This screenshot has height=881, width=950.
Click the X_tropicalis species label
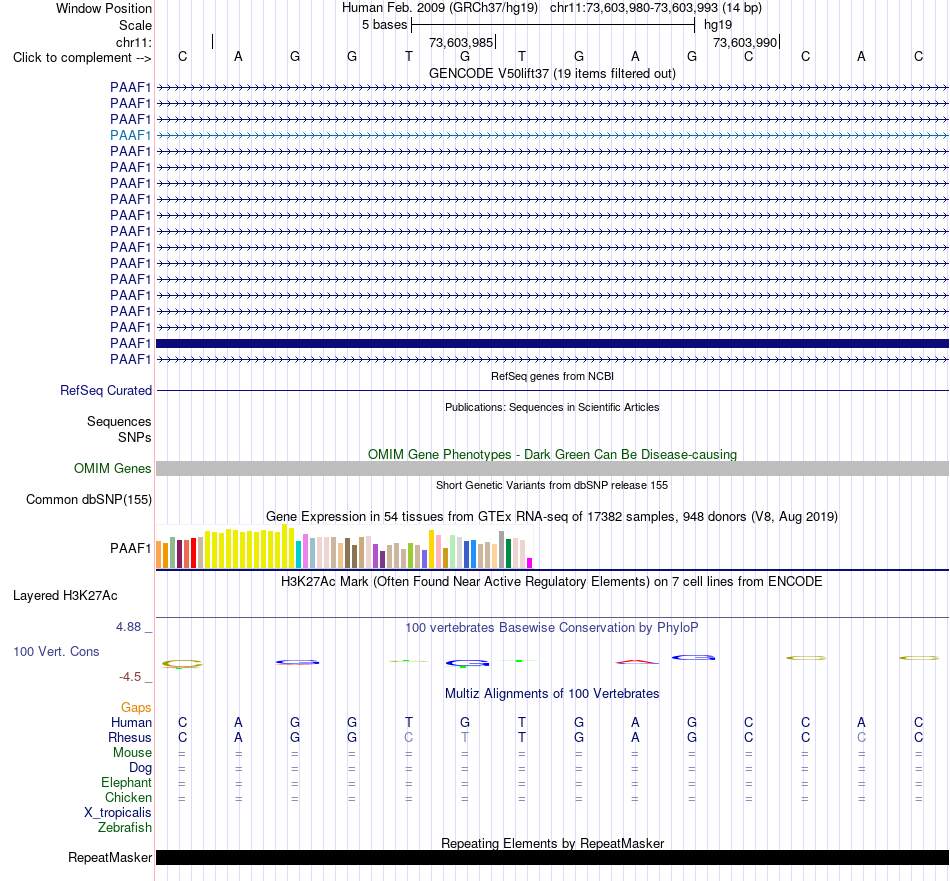(118, 813)
